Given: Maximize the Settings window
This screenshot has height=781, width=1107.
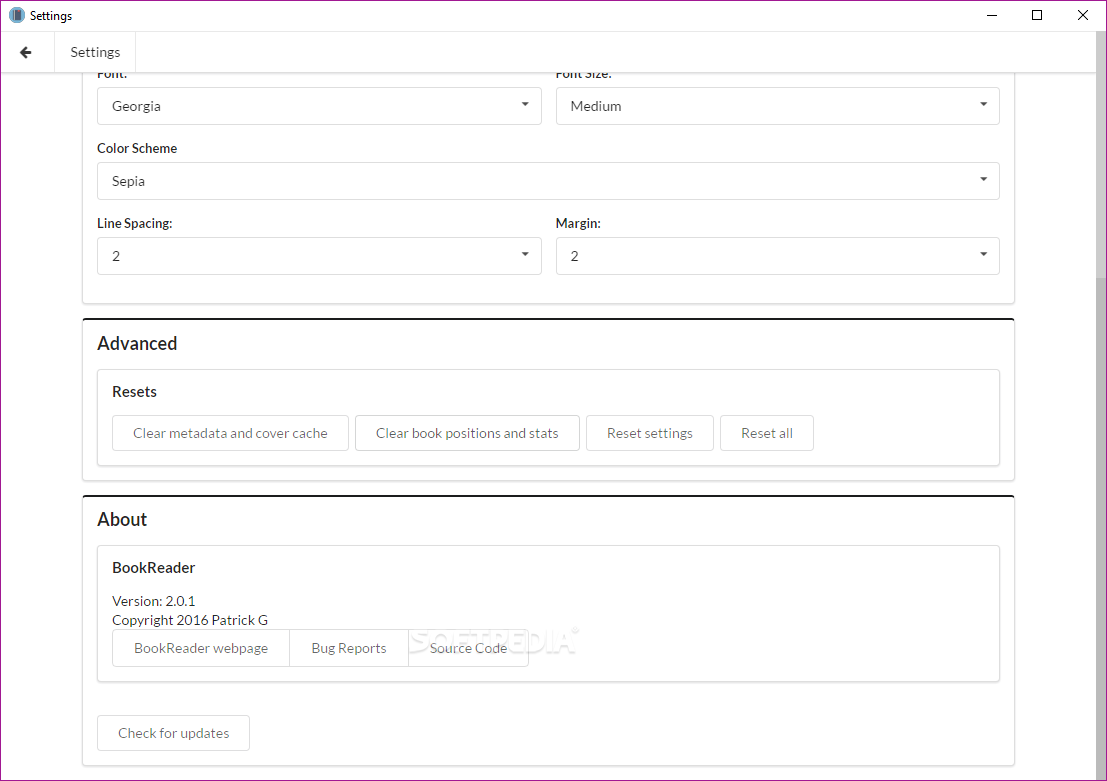Looking at the screenshot, I should 1036,16.
